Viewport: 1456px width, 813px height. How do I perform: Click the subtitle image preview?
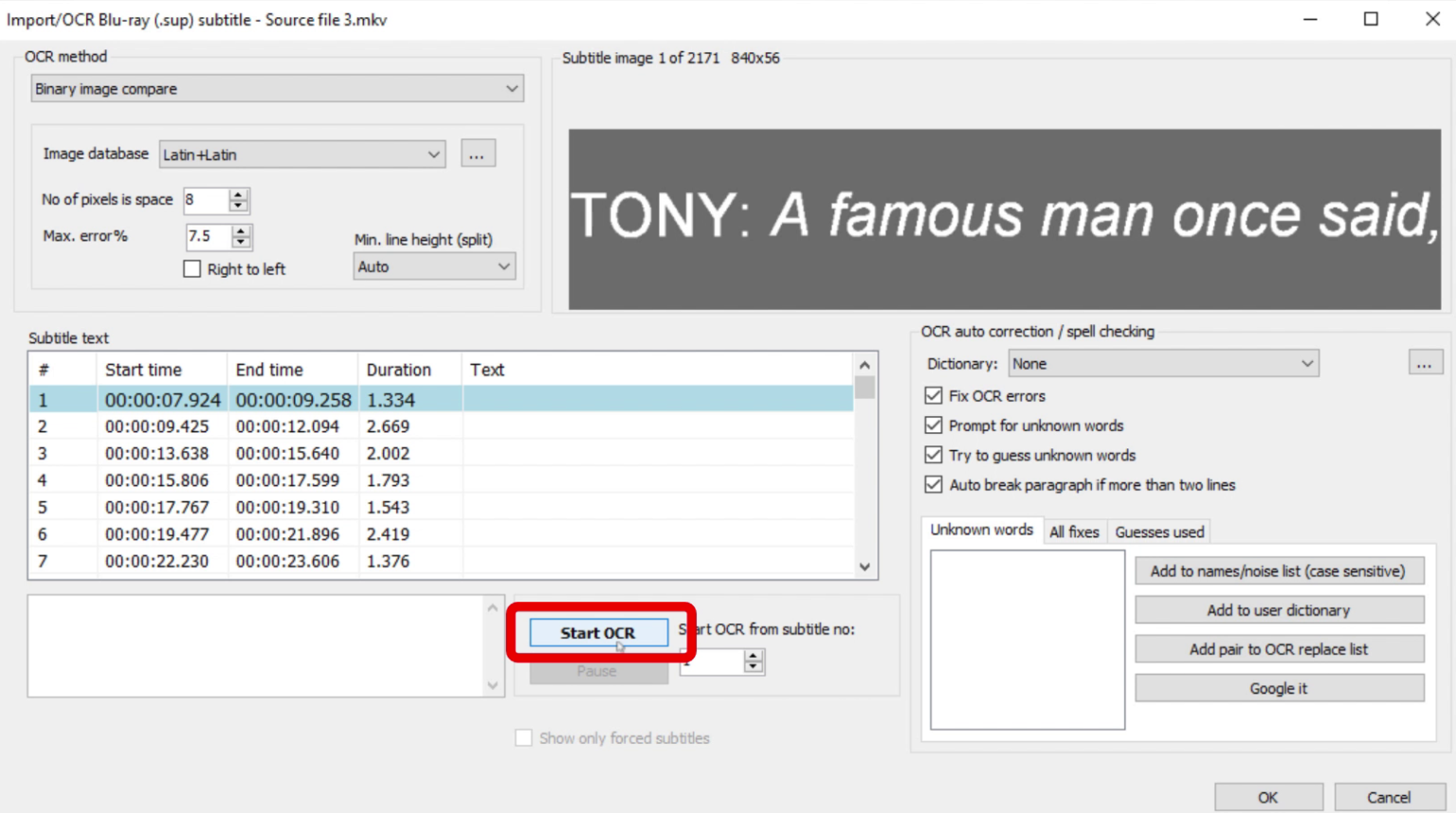[1004, 219]
